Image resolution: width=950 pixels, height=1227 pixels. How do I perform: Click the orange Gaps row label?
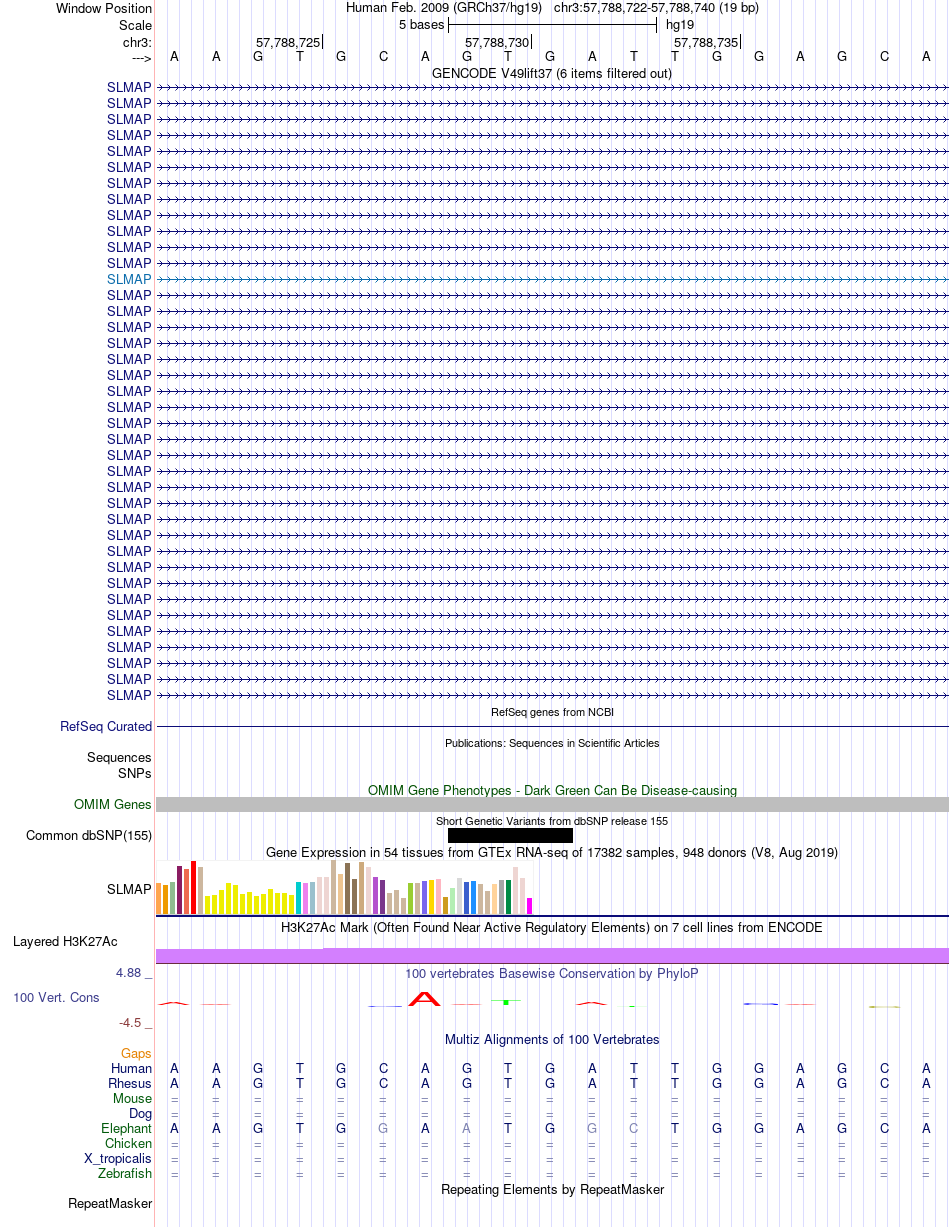(x=136, y=1054)
